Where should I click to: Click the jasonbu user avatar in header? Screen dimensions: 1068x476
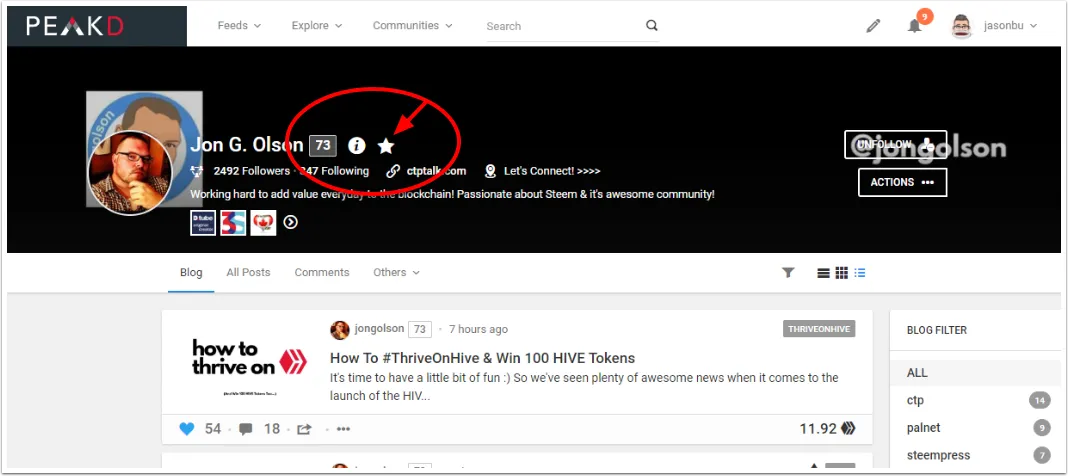coord(962,26)
